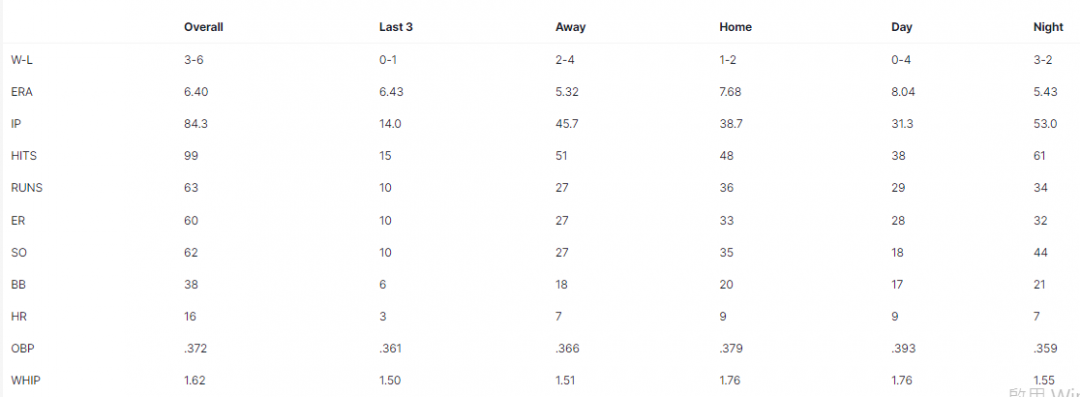1080x397 pixels.
Task: Select the SO row label
Action: pyautogui.click(x=18, y=252)
